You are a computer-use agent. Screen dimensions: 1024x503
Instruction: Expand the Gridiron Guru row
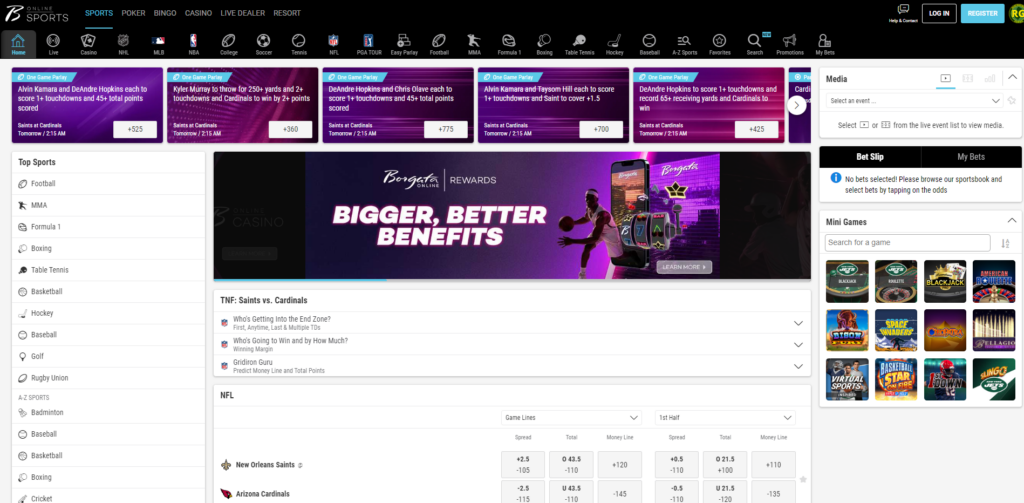tap(512, 366)
